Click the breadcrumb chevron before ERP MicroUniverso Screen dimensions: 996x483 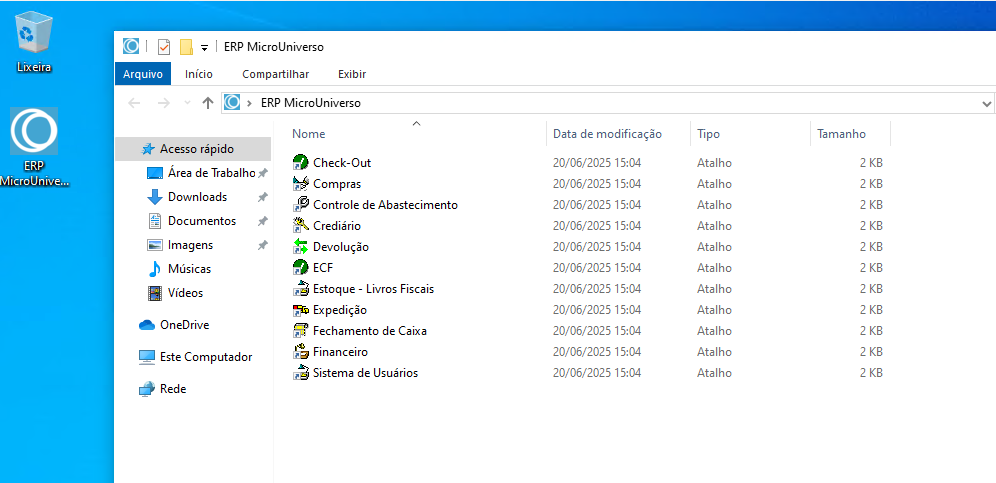click(250, 103)
